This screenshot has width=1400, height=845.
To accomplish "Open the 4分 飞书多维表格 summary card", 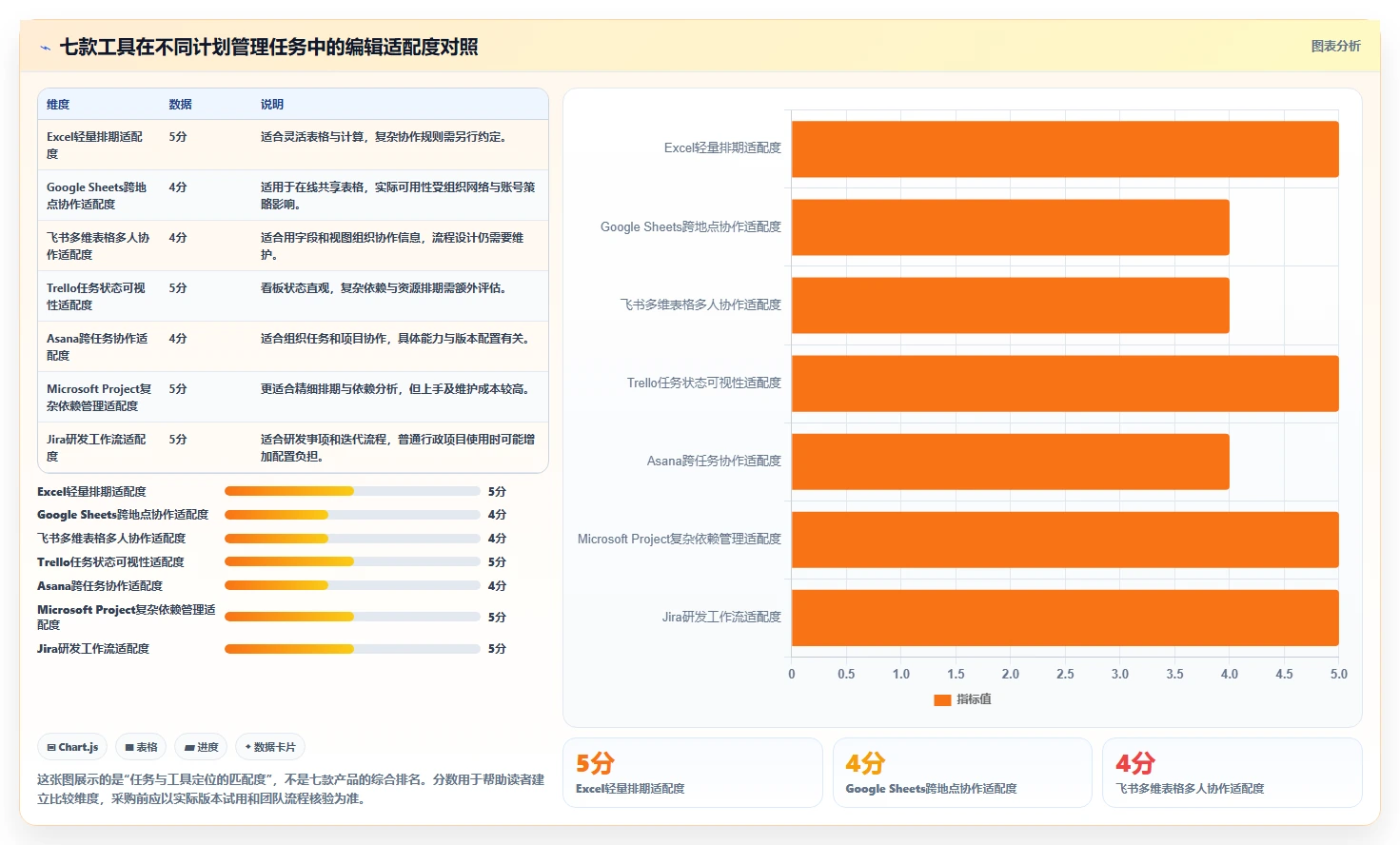I will [x=1232, y=773].
